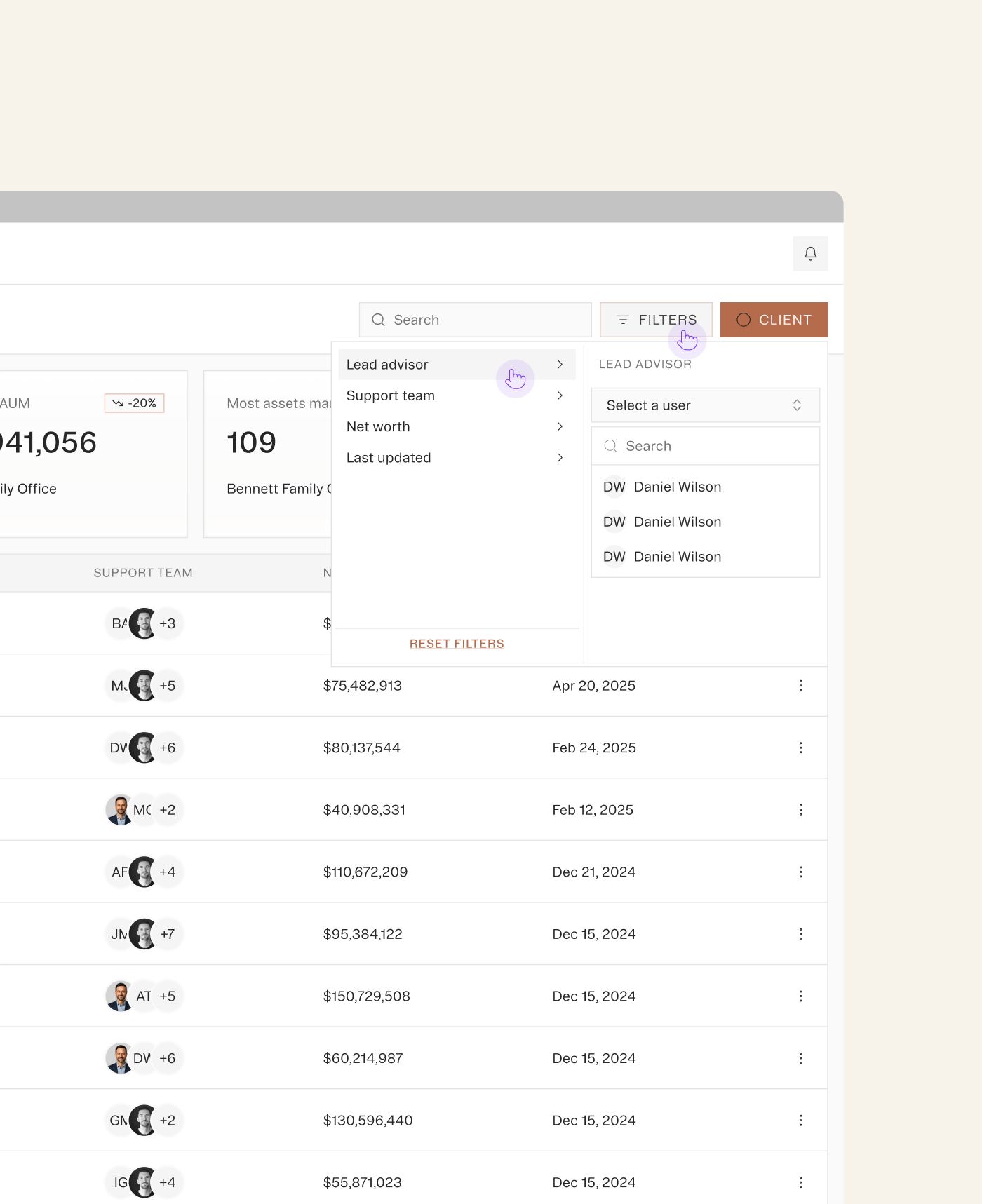
Task: Open row actions for the $150,729,508 entry
Action: click(x=800, y=996)
